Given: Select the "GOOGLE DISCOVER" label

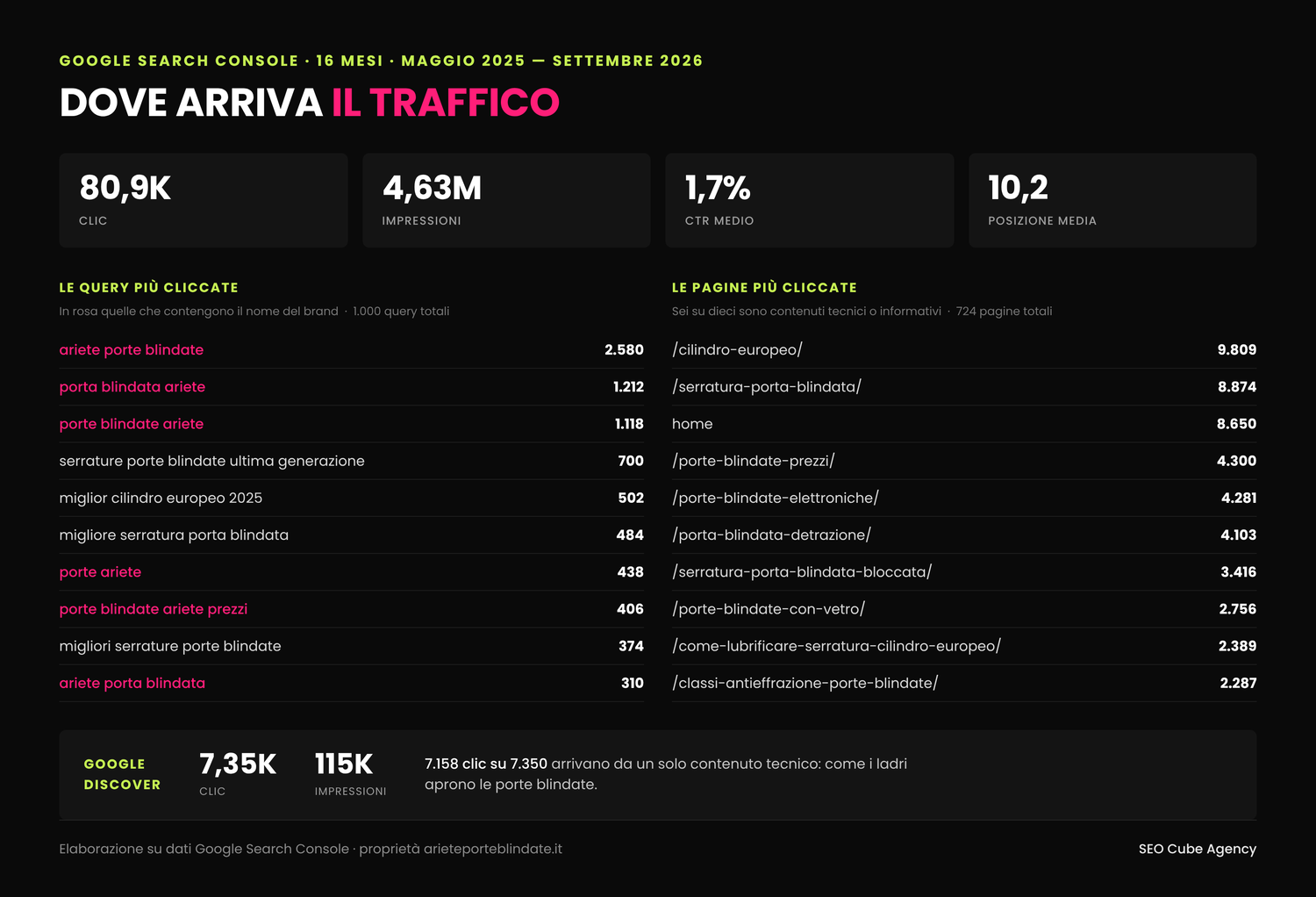Looking at the screenshot, I should (122, 774).
